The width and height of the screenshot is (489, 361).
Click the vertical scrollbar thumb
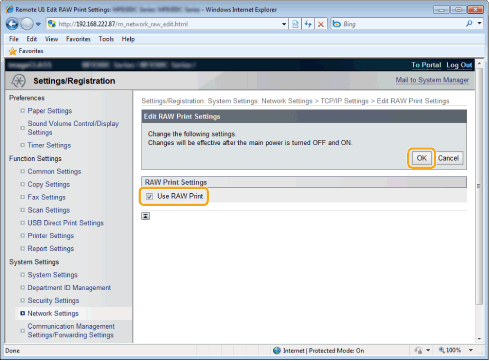point(479,186)
